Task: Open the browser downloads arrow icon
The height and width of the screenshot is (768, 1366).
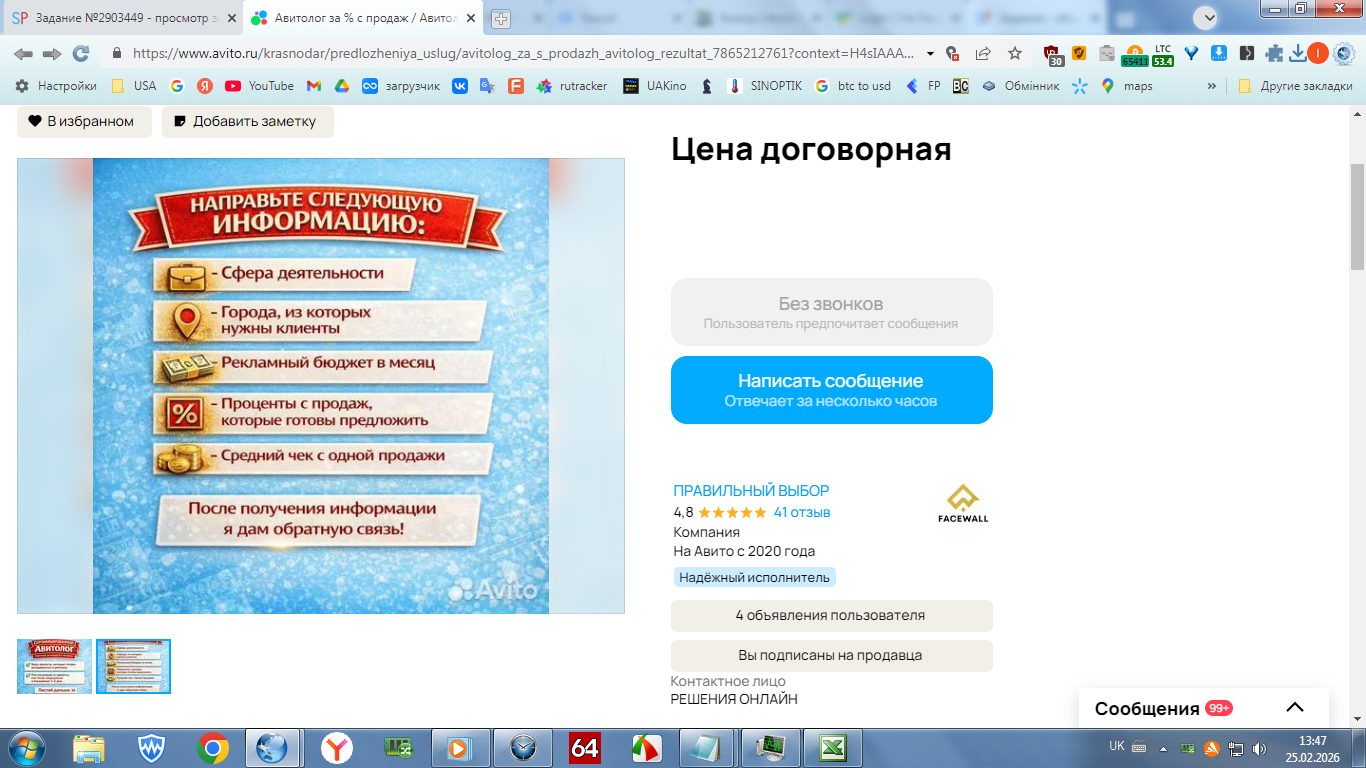Action: pos(1298,54)
